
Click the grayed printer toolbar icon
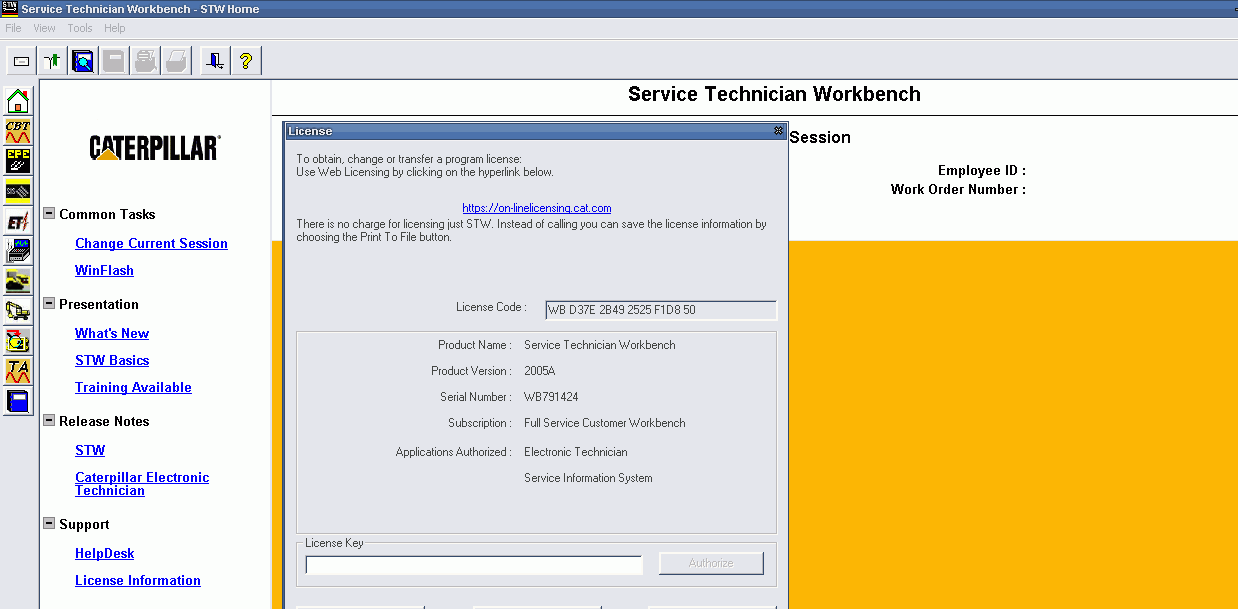click(145, 61)
